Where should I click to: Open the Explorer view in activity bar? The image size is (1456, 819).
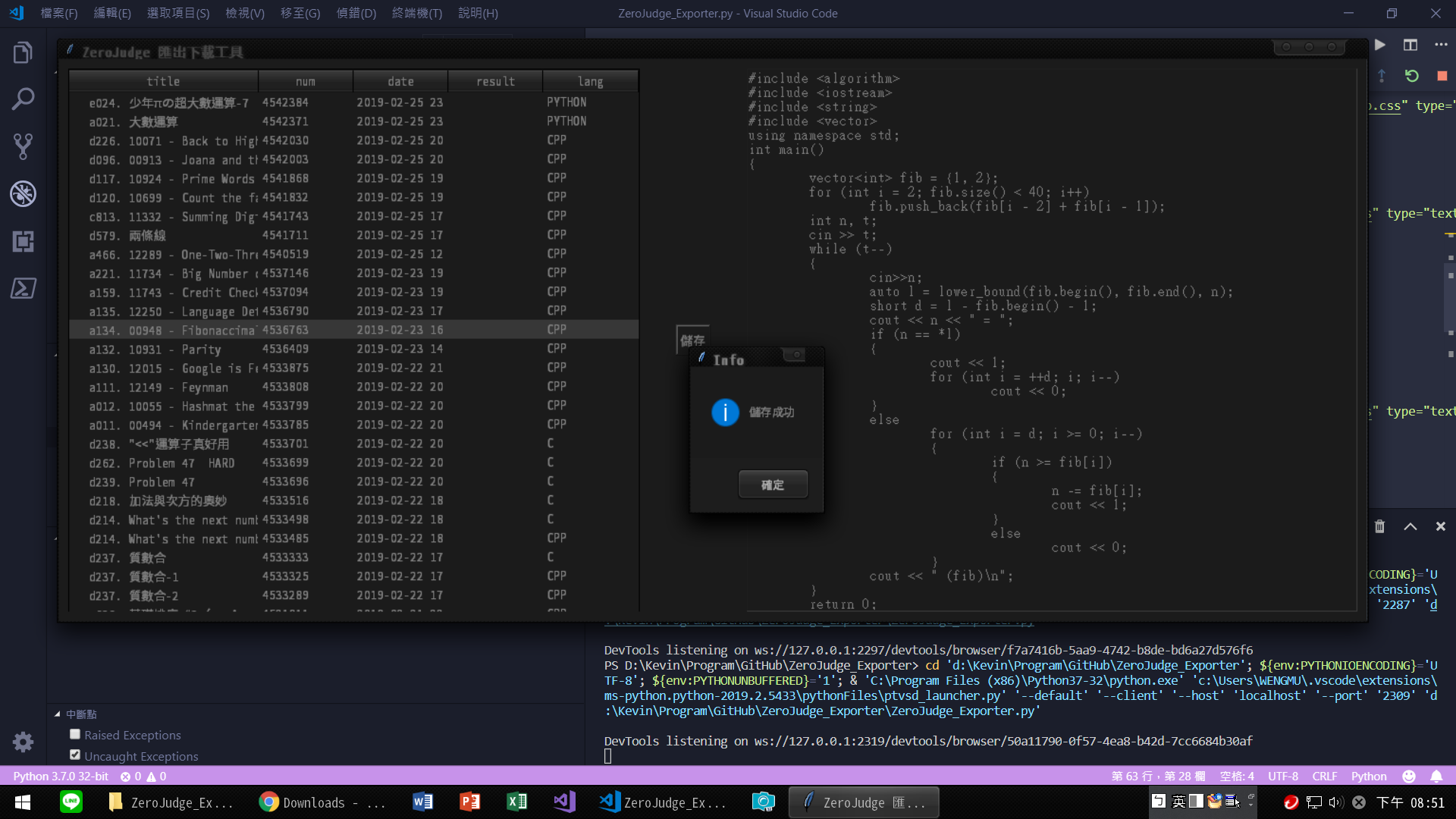(x=23, y=53)
